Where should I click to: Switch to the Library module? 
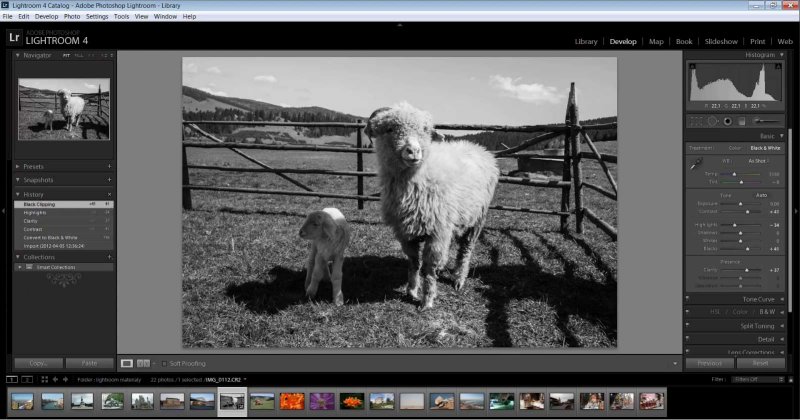(x=586, y=42)
